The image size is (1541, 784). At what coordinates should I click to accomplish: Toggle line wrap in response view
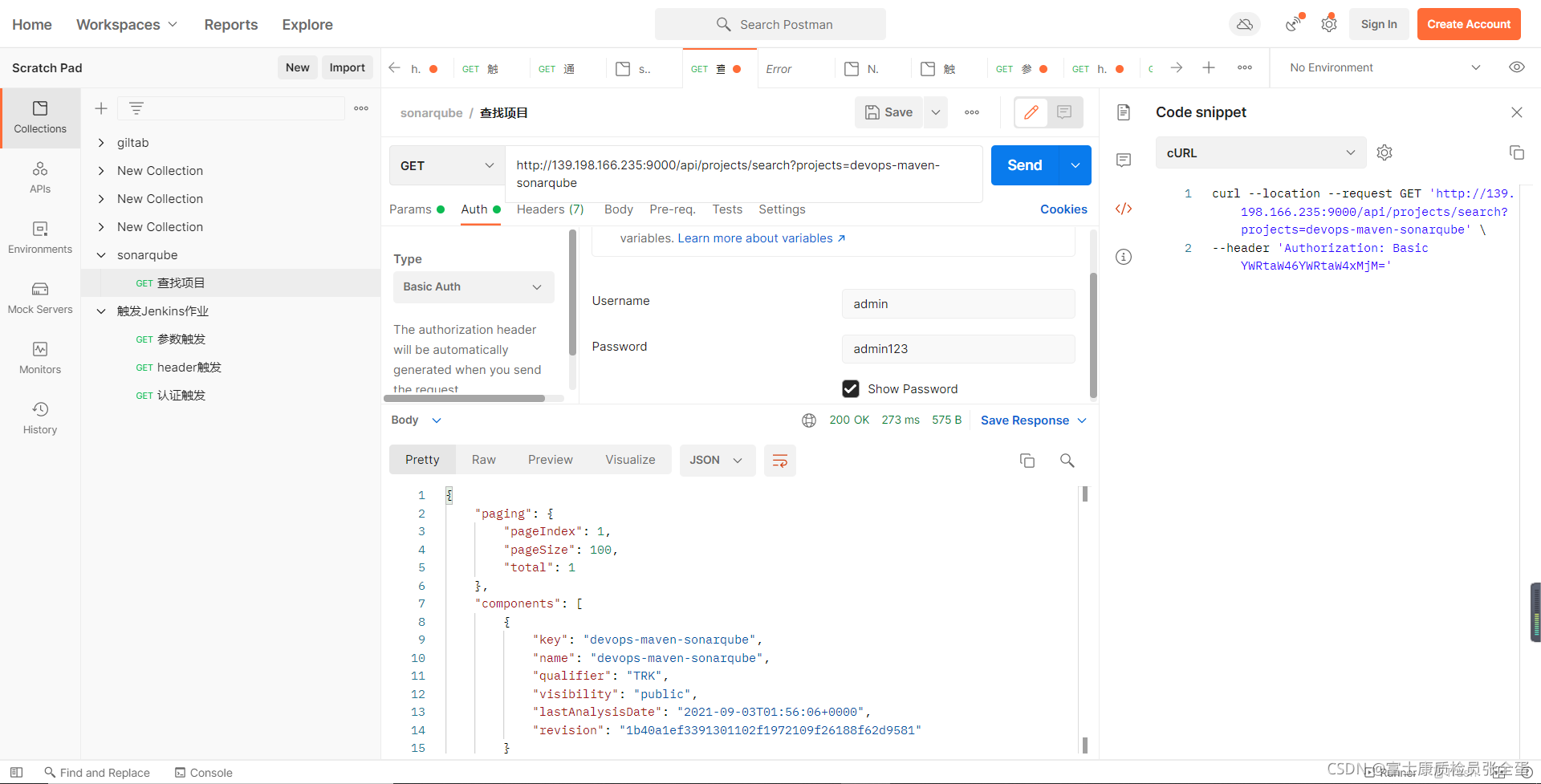(779, 461)
